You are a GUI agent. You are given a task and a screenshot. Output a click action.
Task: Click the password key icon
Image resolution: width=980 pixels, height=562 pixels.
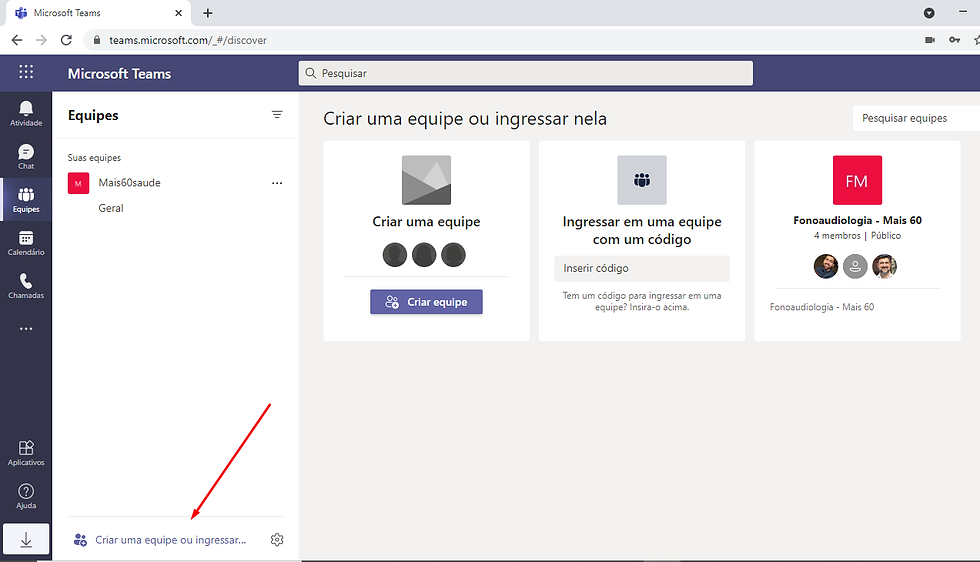pyautogui.click(x=954, y=40)
